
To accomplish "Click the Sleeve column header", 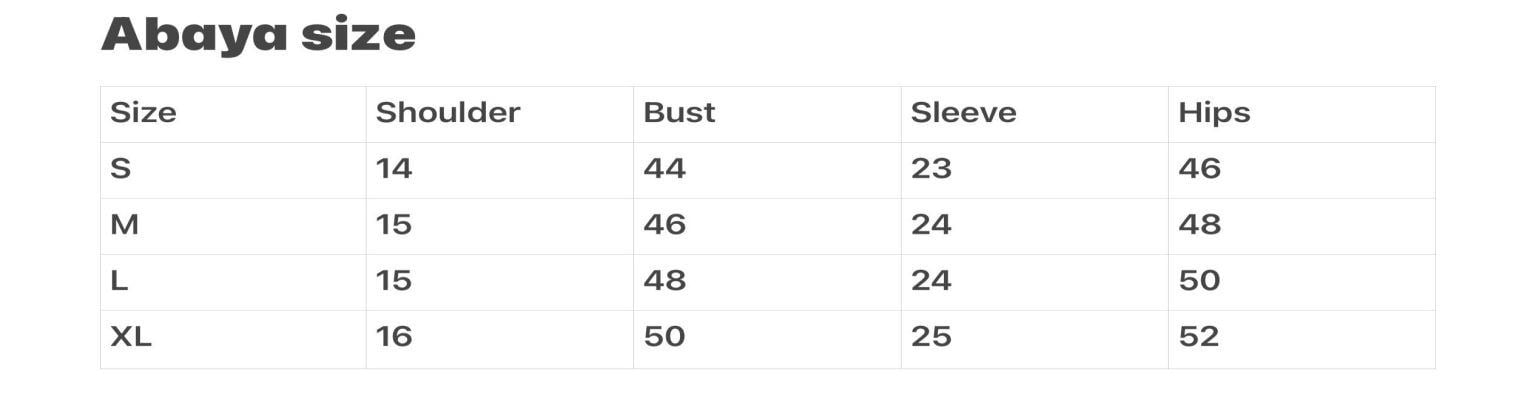I will (x=963, y=113).
